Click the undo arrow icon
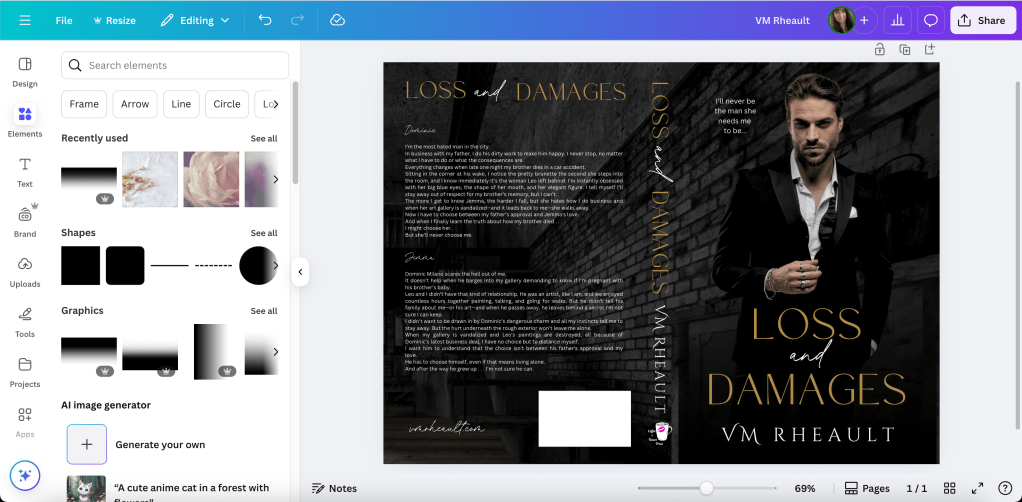The image size is (1022, 502). 264,20
